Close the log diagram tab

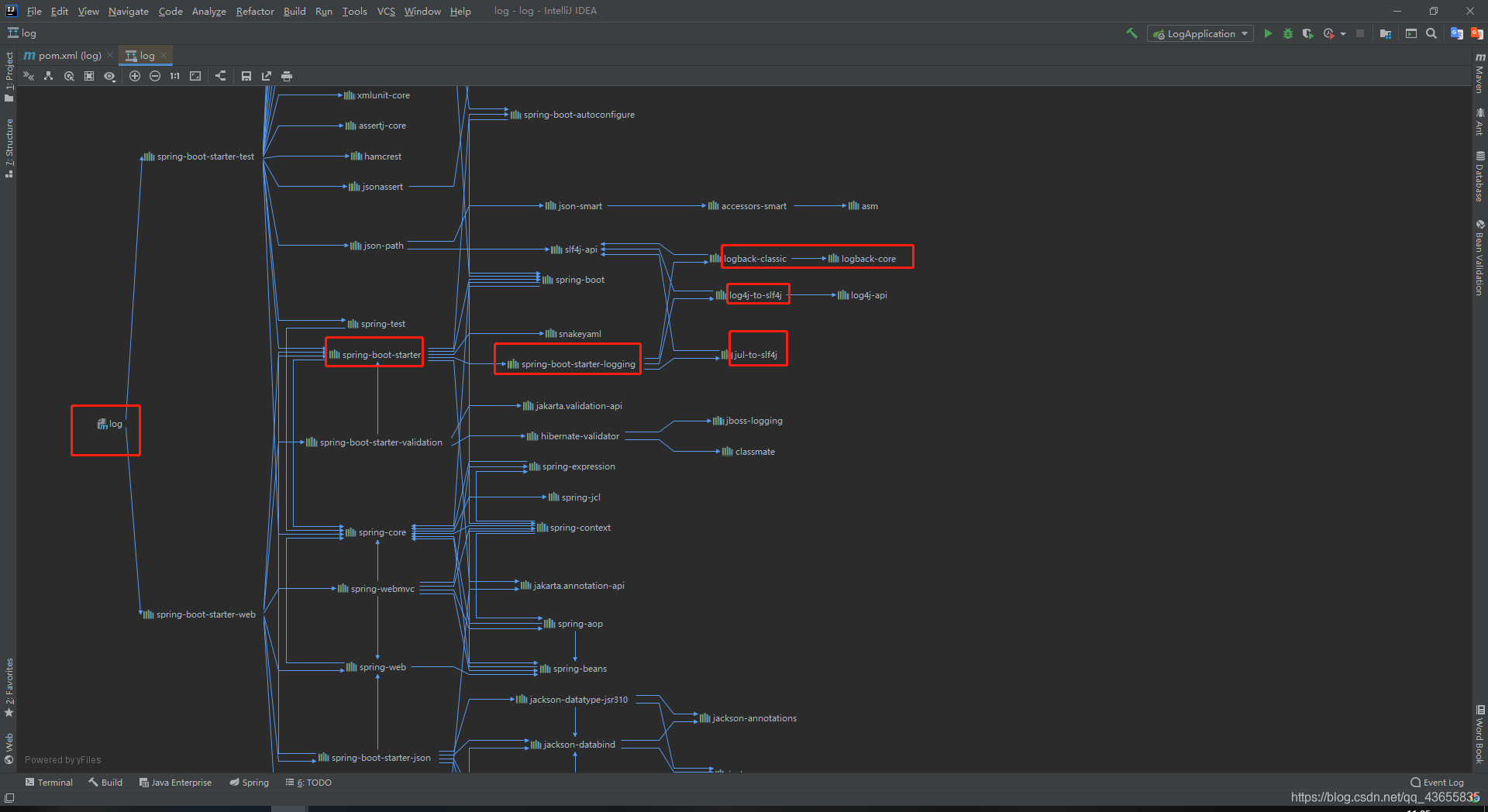164,55
